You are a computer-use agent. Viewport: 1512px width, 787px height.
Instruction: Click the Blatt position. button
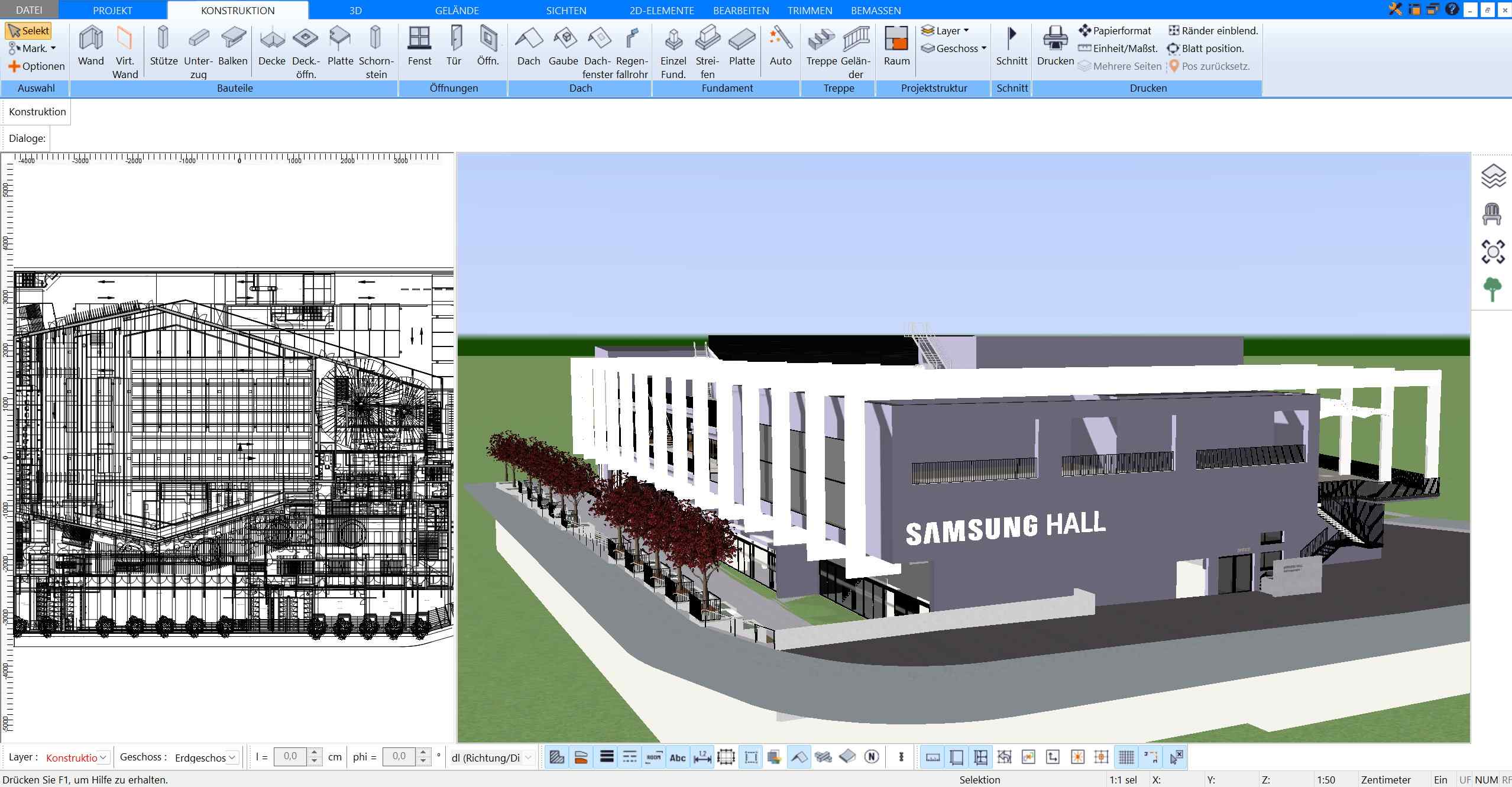(x=1206, y=48)
